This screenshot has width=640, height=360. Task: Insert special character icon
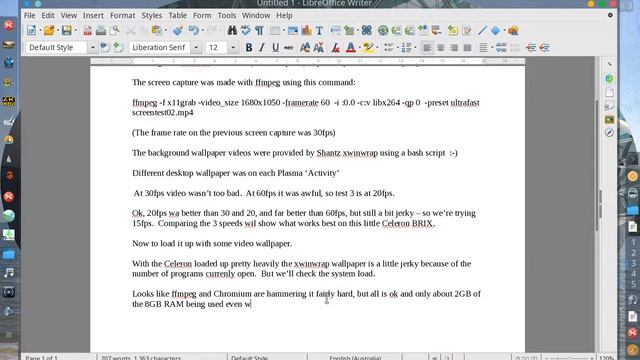click(x=367, y=30)
